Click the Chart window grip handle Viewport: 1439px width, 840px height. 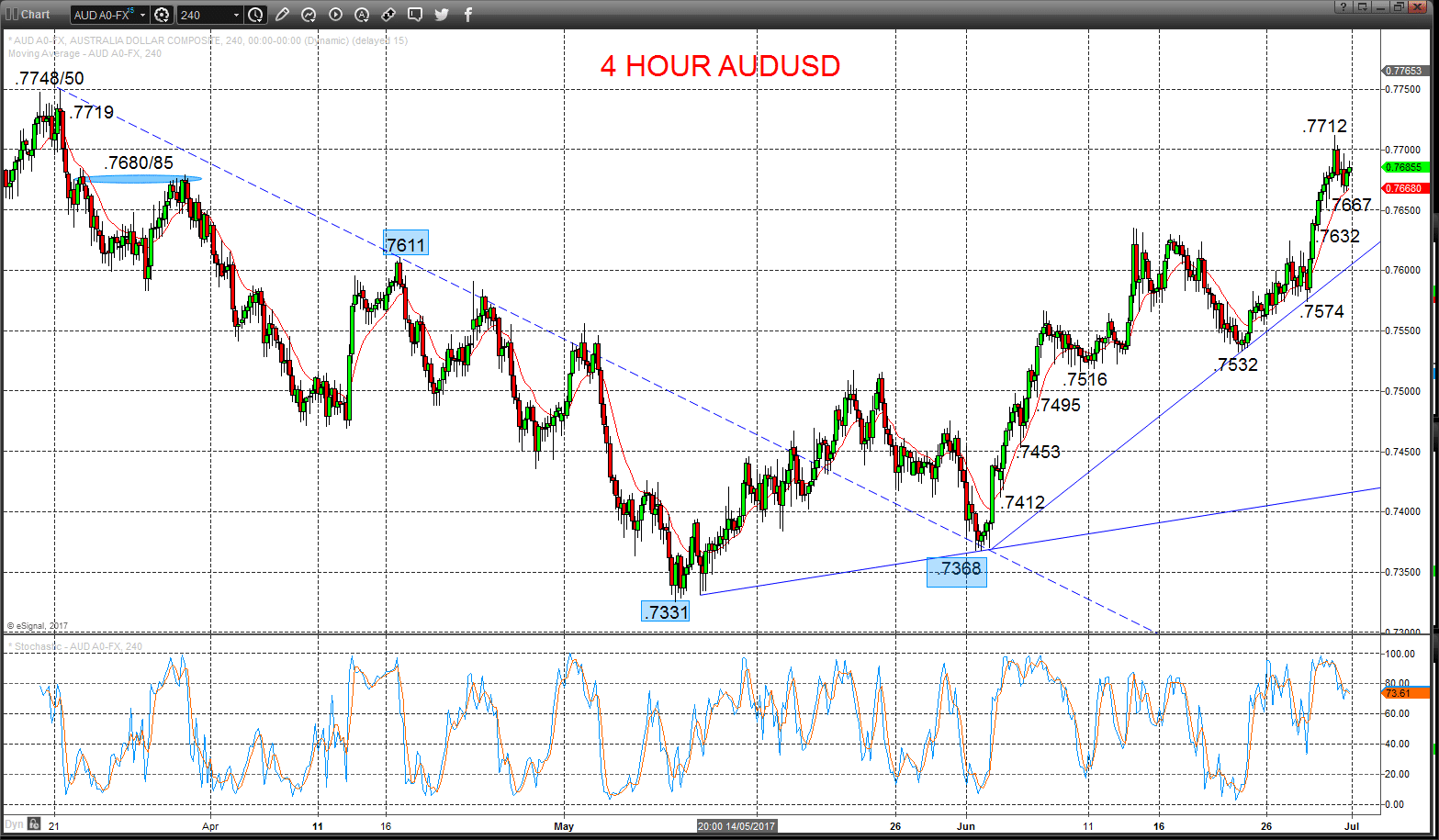click(12, 15)
